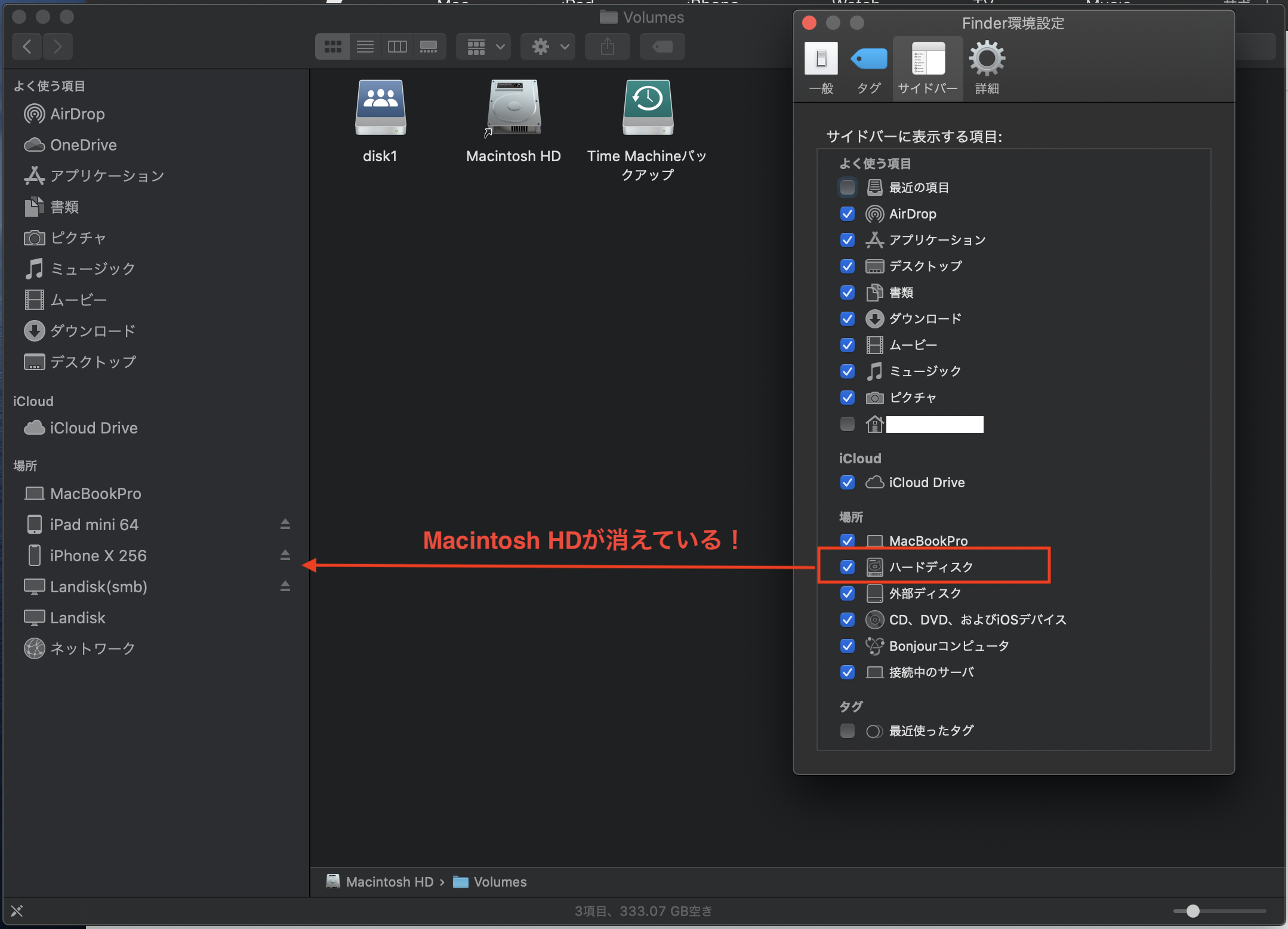Switch to list view in toolbar
Image resolution: width=1288 pixels, height=929 pixels.
click(365, 47)
